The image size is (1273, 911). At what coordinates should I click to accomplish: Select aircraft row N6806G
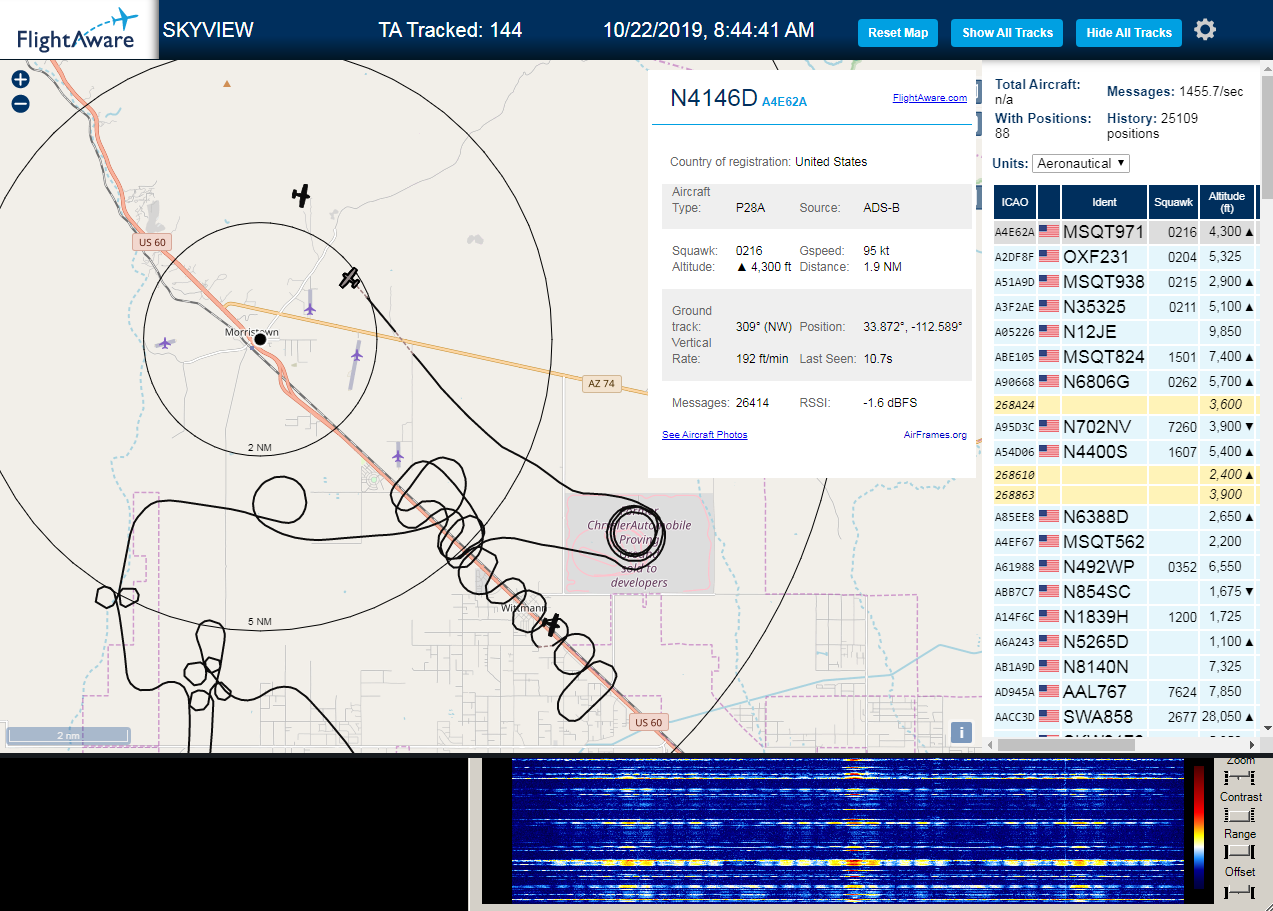coord(1124,382)
